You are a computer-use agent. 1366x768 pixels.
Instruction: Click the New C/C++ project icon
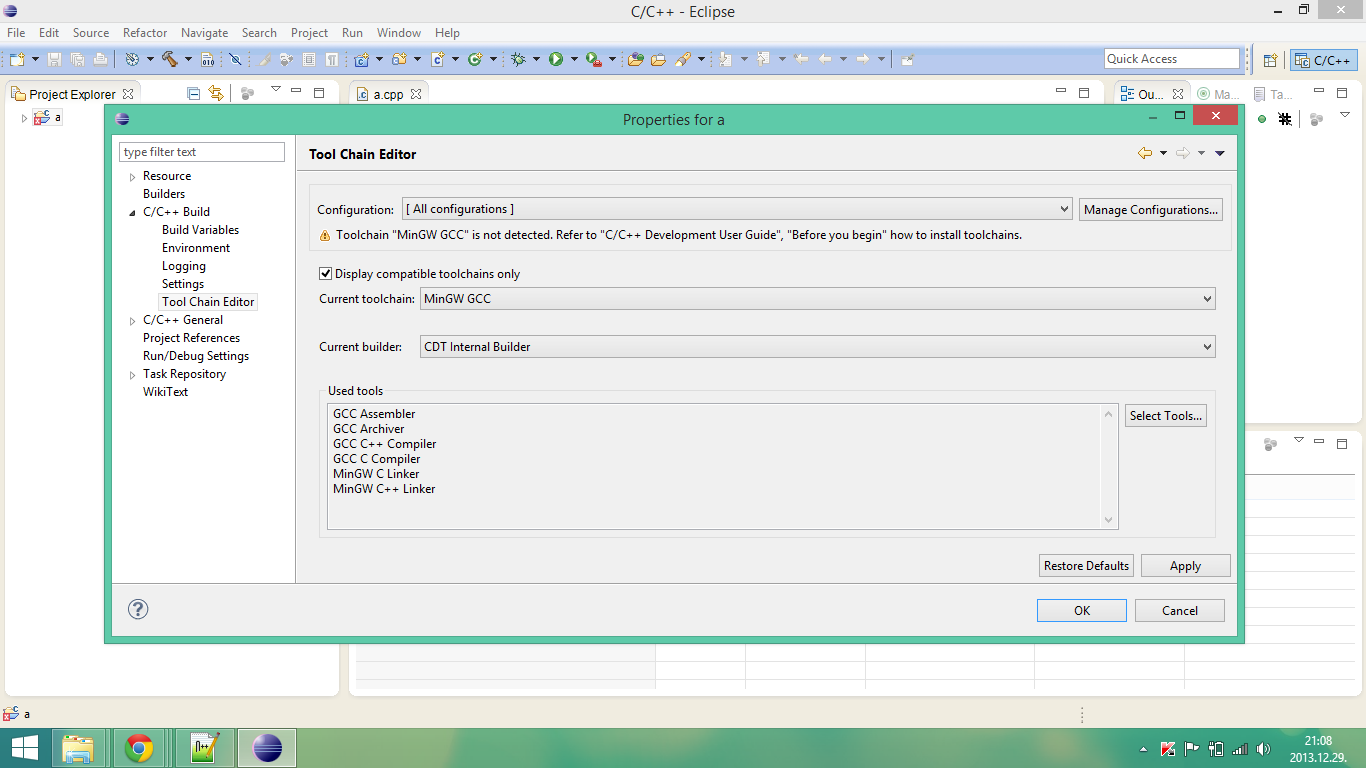point(361,59)
